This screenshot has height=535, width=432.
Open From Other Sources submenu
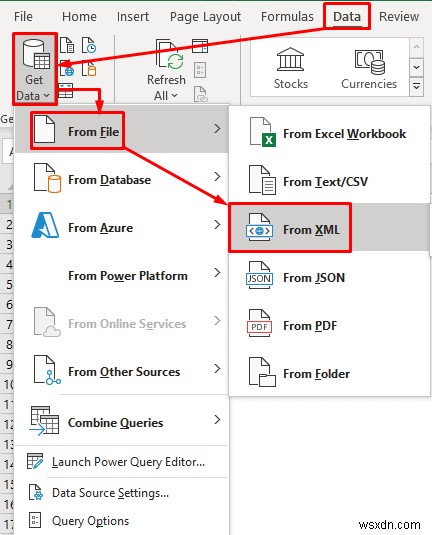(122, 371)
